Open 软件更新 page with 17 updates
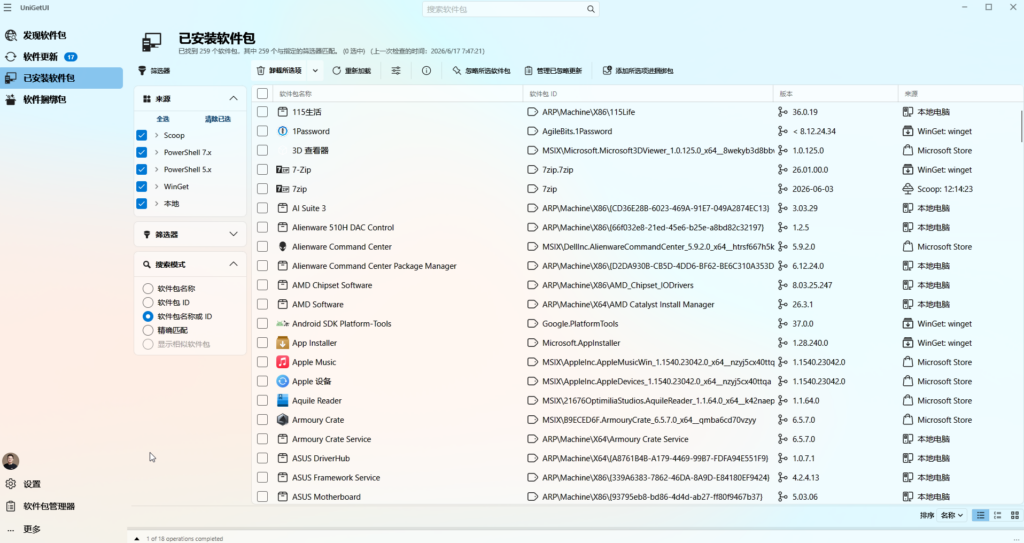This screenshot has width=1024, height=543. [x=61, y=57]
